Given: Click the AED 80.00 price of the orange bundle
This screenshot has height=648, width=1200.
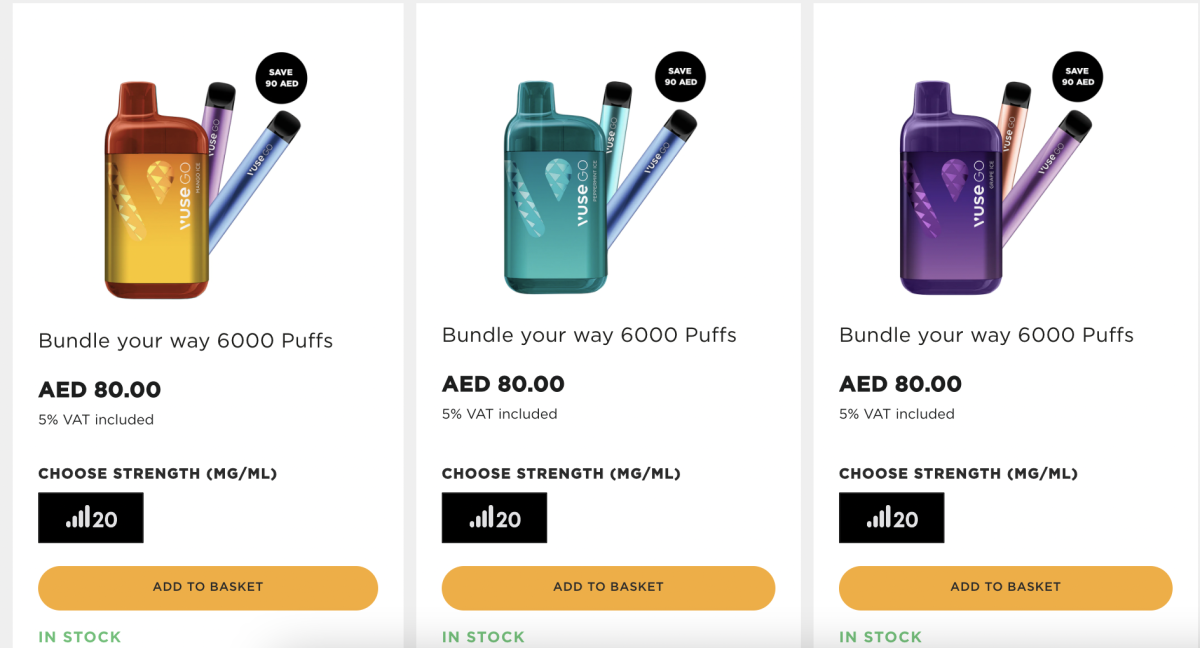Looking at the screenshot, I should click(99, 390).
